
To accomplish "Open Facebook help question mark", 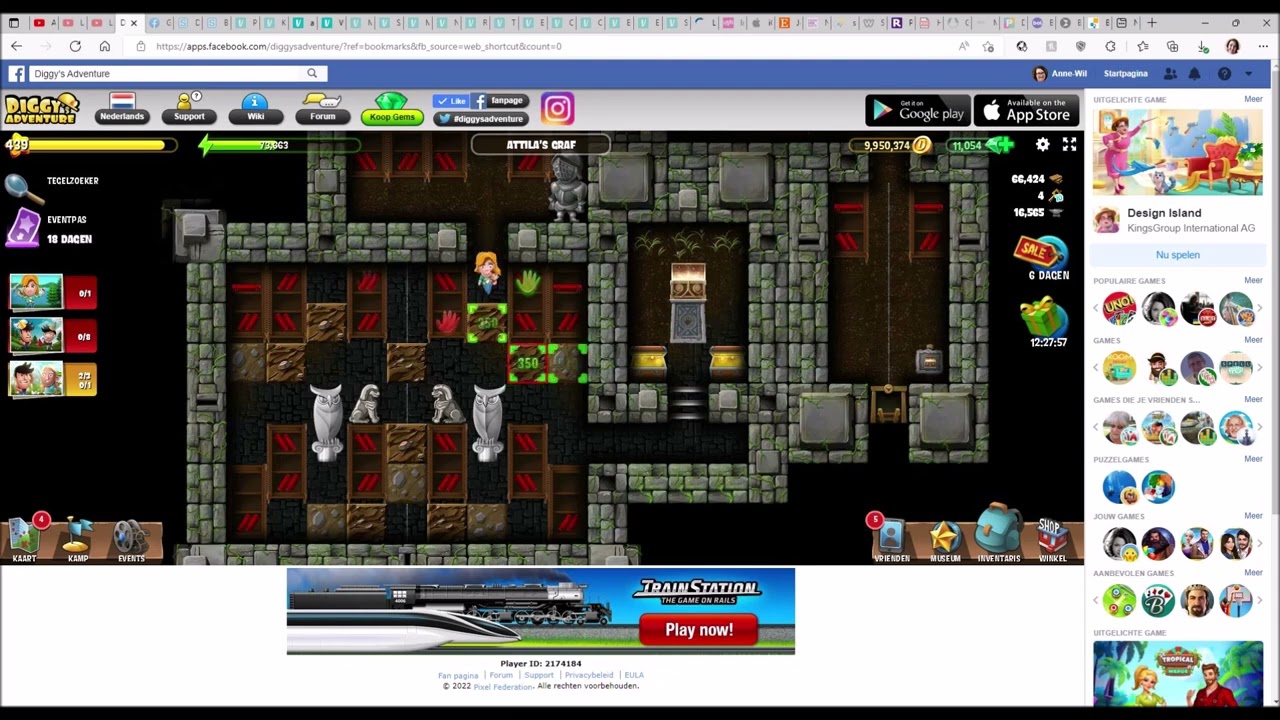I will (x=1224, y=73).
